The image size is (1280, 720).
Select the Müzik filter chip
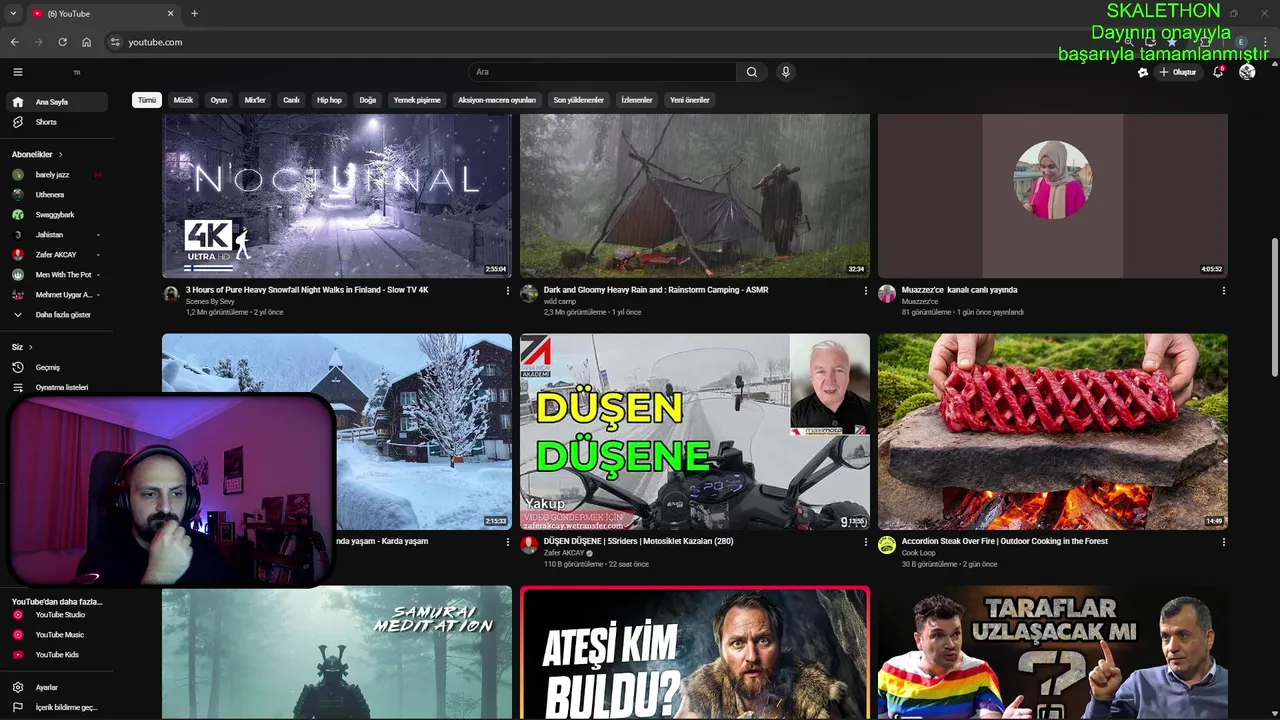click(x=183, y=100)
